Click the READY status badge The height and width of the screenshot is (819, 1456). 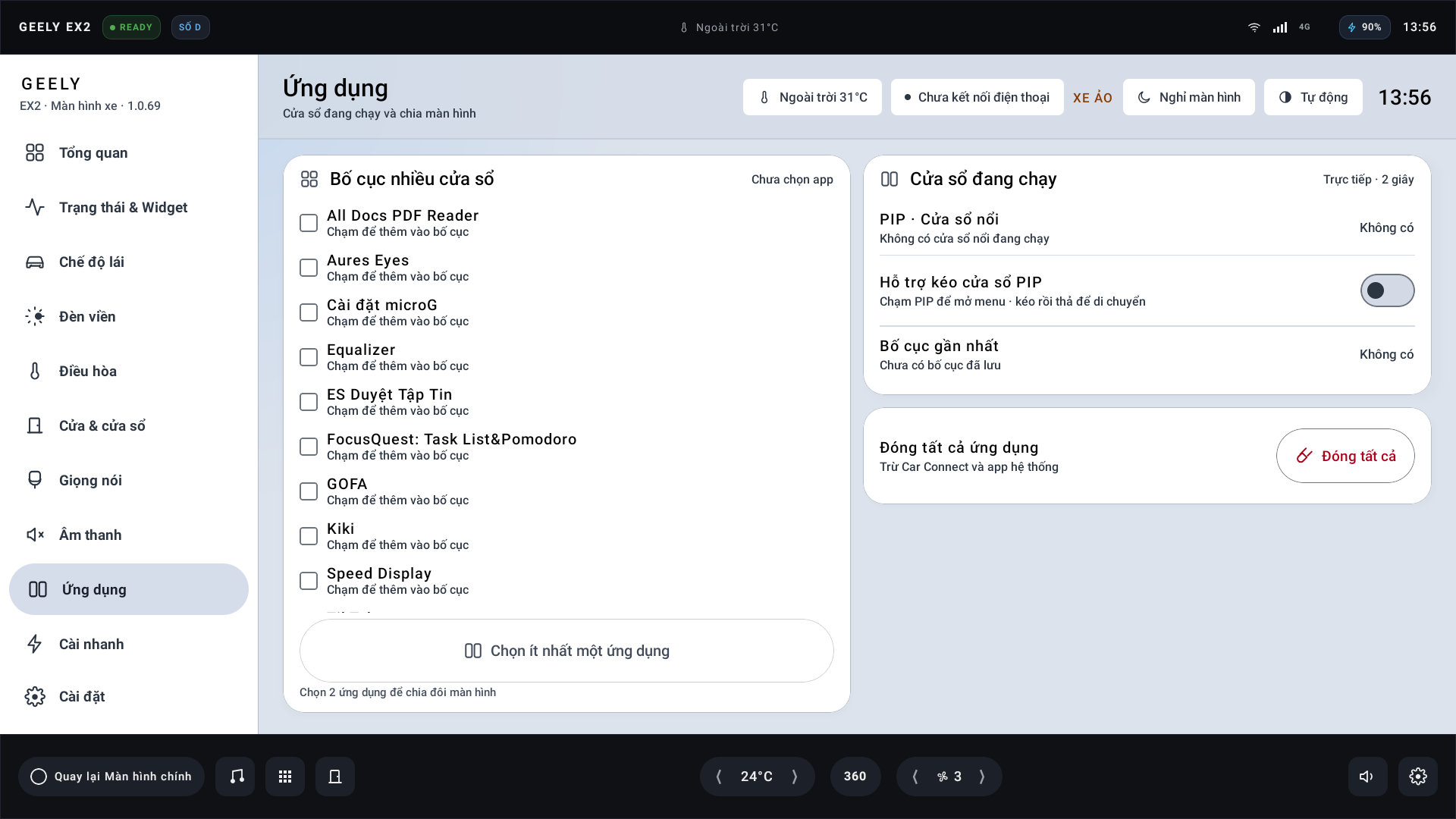pyautogui.click(x=131, y=27)
